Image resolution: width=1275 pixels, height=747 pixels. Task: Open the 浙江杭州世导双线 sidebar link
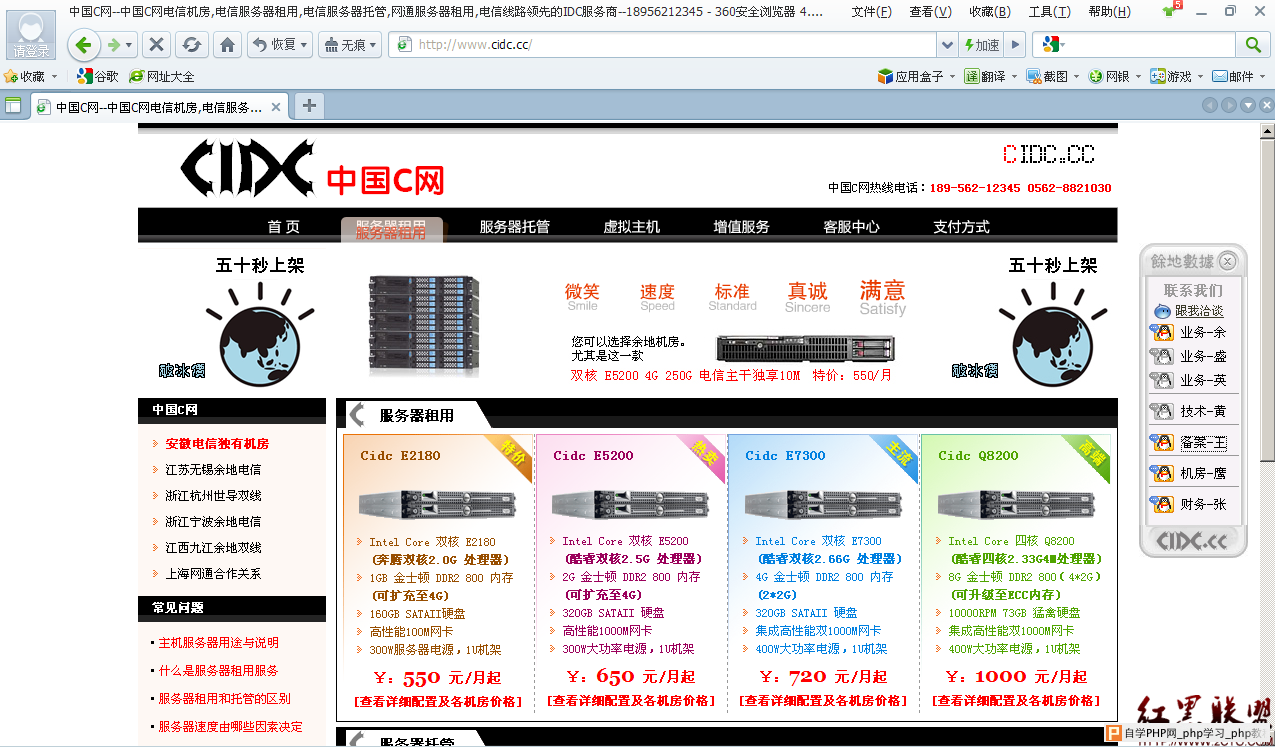coord(213,496)
